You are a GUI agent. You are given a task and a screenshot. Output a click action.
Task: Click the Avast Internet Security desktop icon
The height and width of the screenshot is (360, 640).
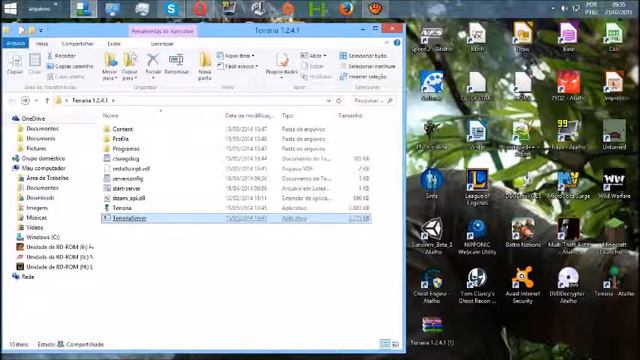pos(522,284)
